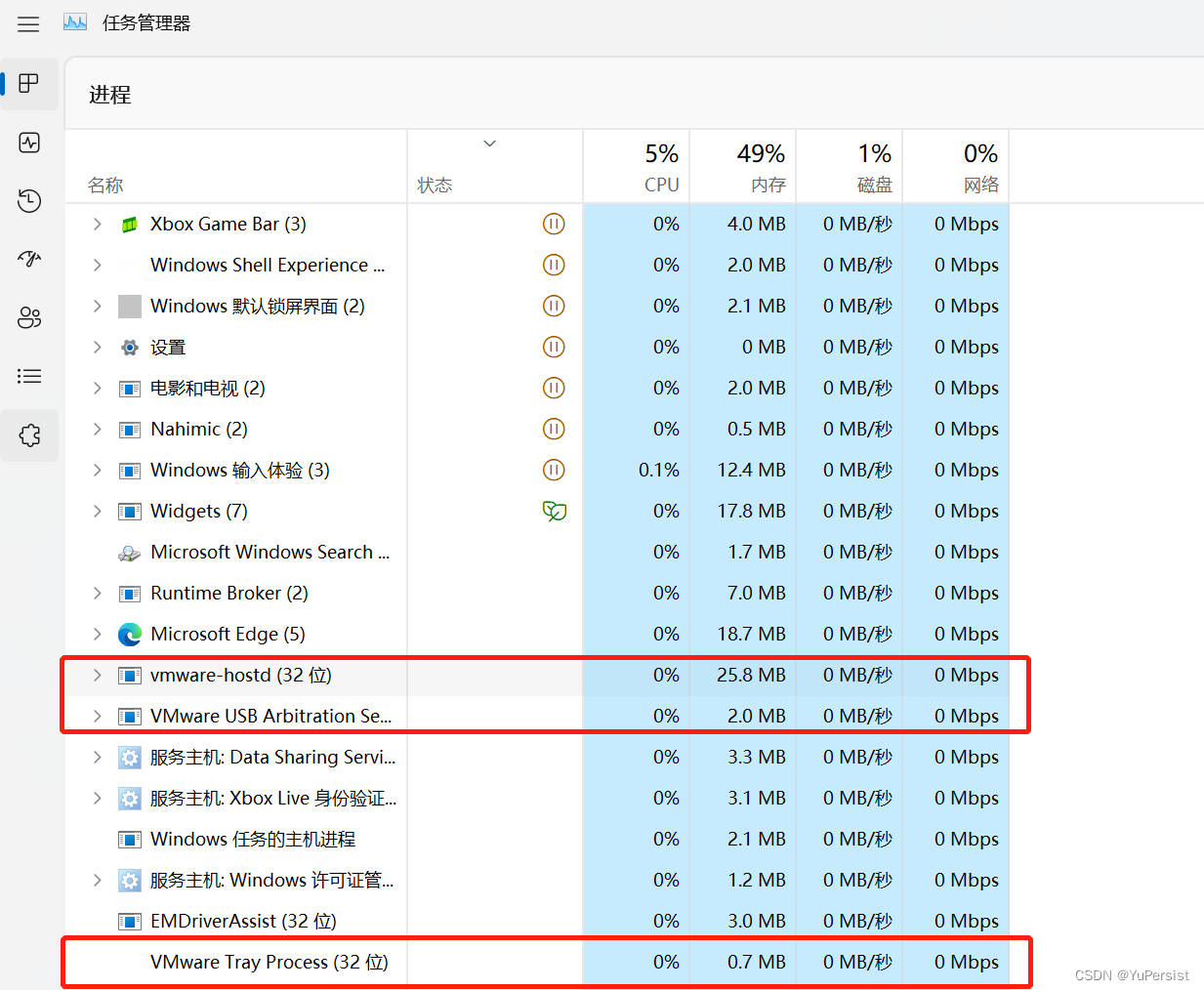
Task: Open the Details list icon in sidebar
Action: 29,376
